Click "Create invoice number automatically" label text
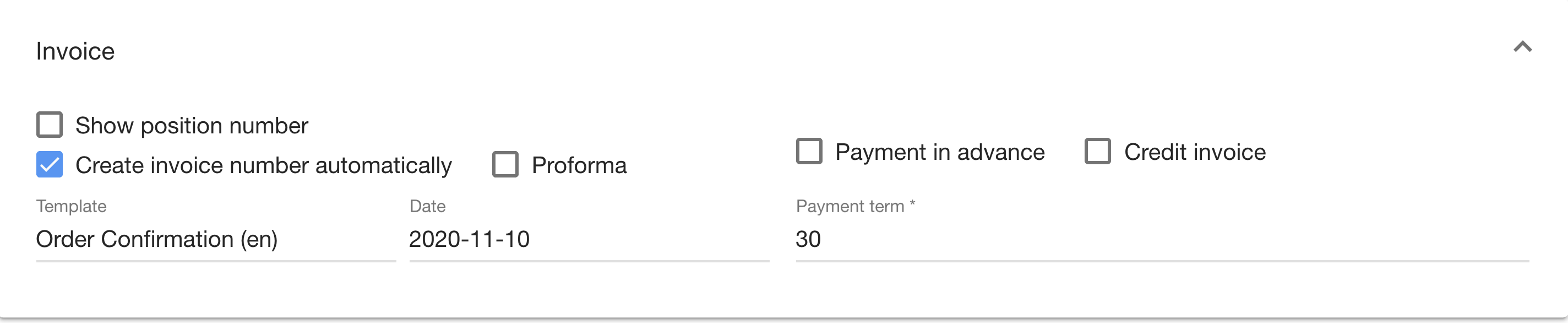This screenshot has height=323, width=1568. (x=264, y=165)
